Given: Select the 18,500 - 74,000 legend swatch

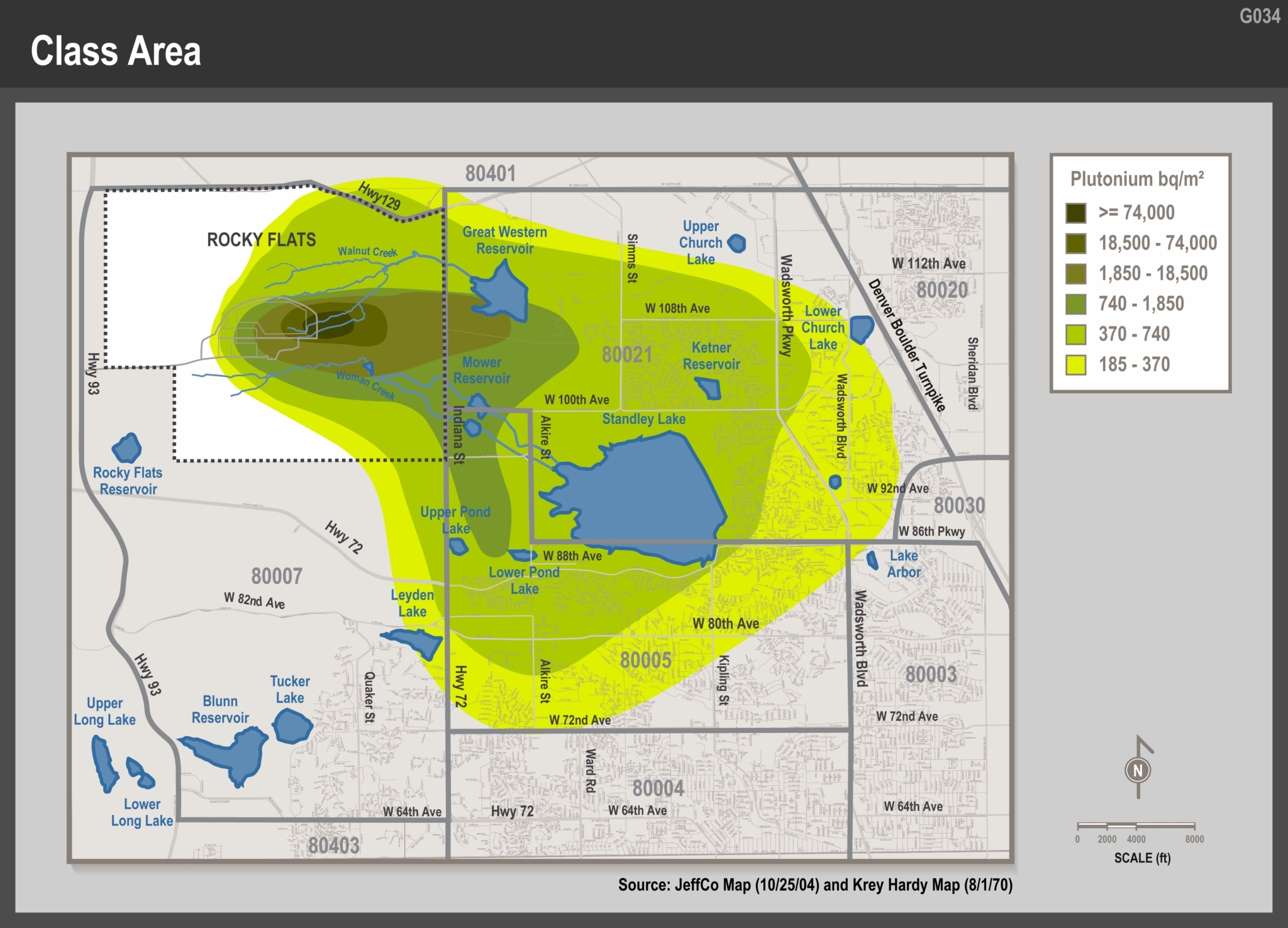Looking at the screenshot, I should [1076, 243].
